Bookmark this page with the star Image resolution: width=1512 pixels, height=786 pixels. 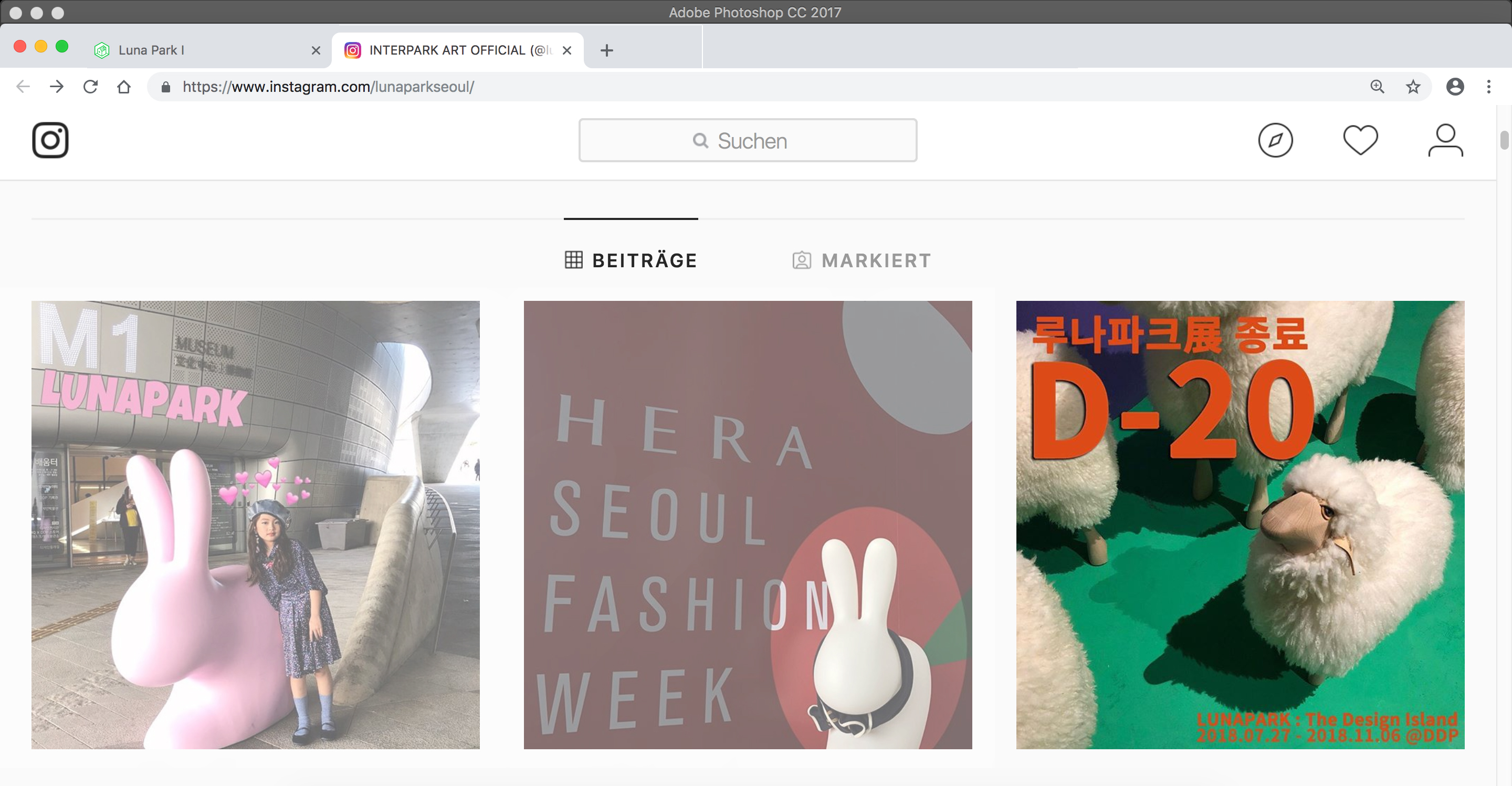pos(1413,87)
